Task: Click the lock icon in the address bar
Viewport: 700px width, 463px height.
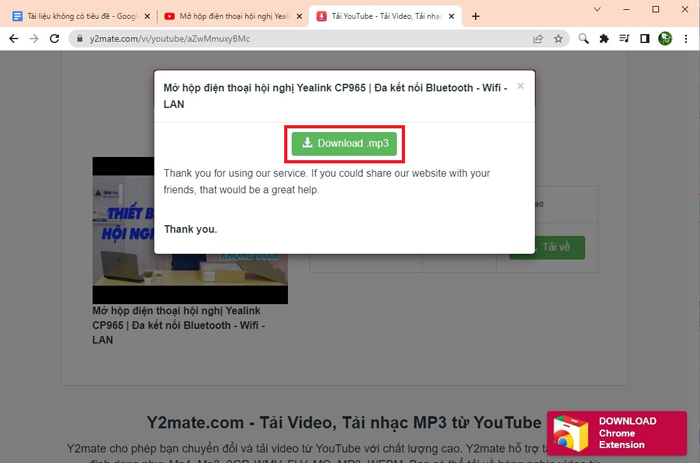Action: pos(79,39)
